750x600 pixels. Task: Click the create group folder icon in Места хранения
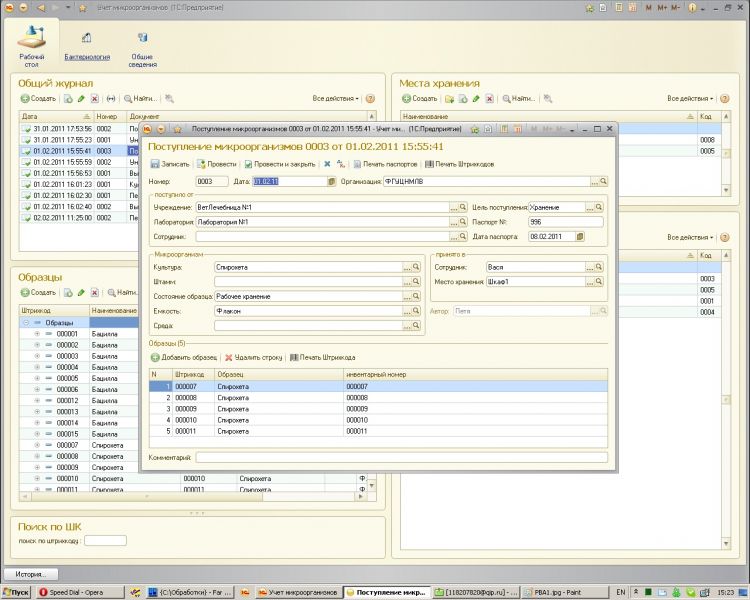coord(448,99)
